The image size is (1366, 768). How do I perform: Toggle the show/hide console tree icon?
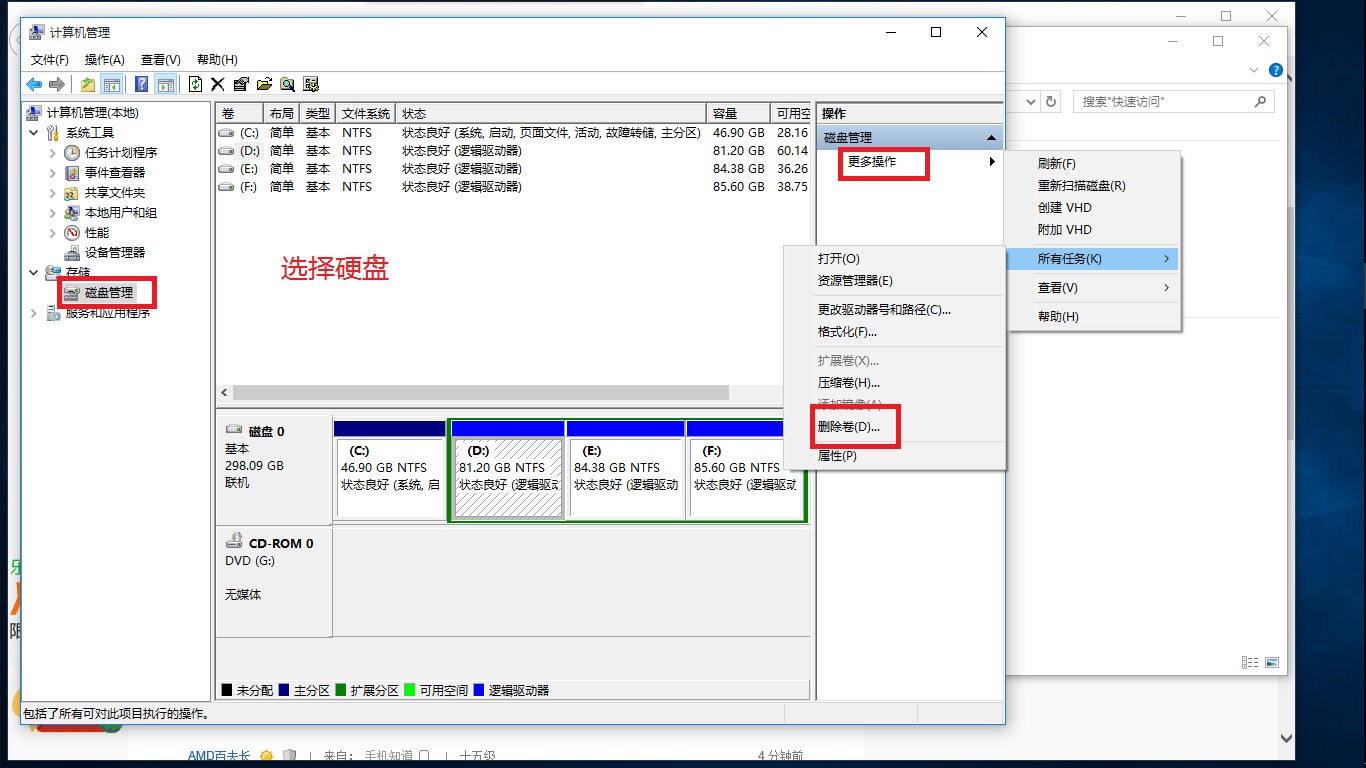112,85
